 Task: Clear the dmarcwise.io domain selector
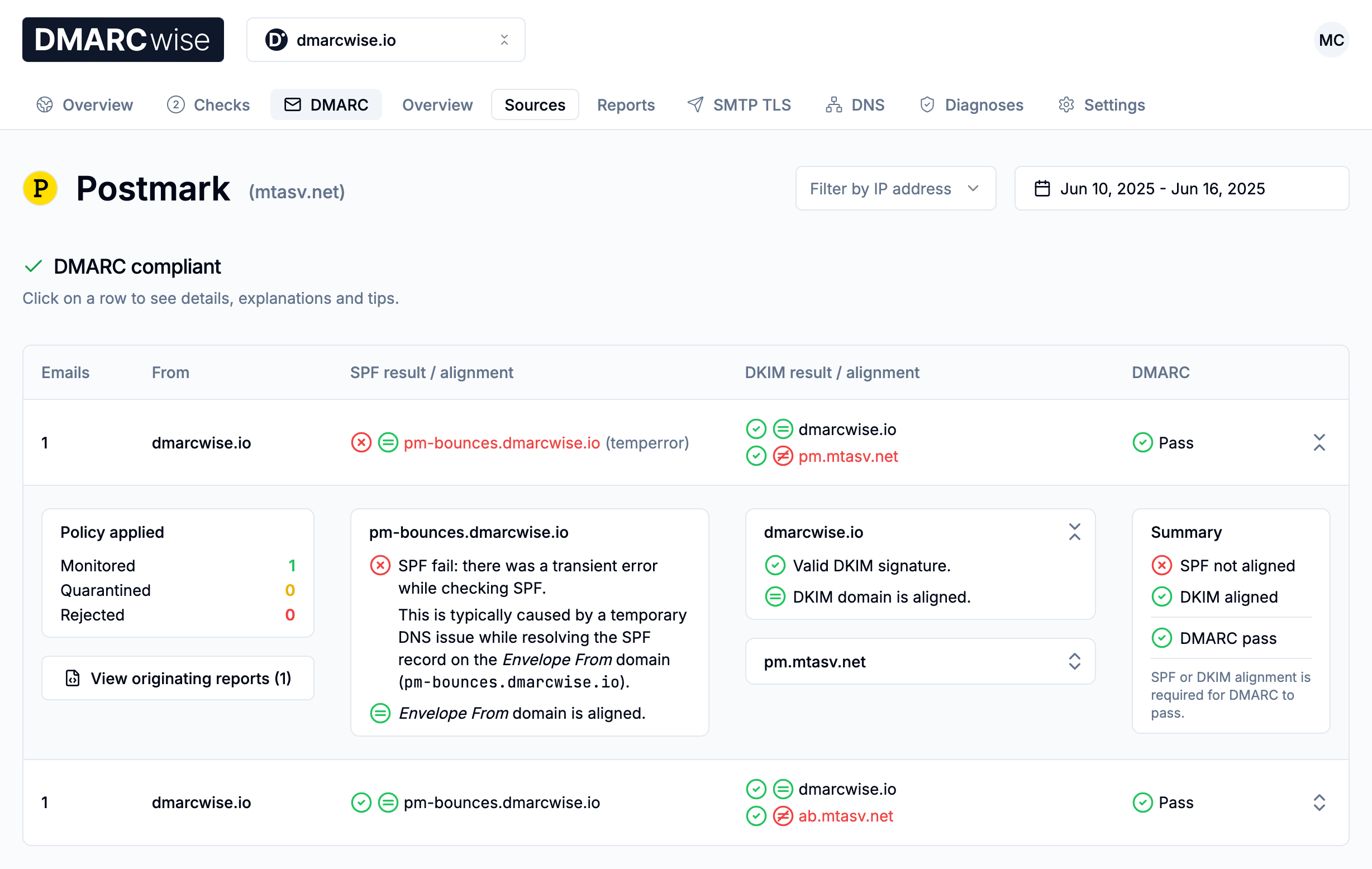505,39
